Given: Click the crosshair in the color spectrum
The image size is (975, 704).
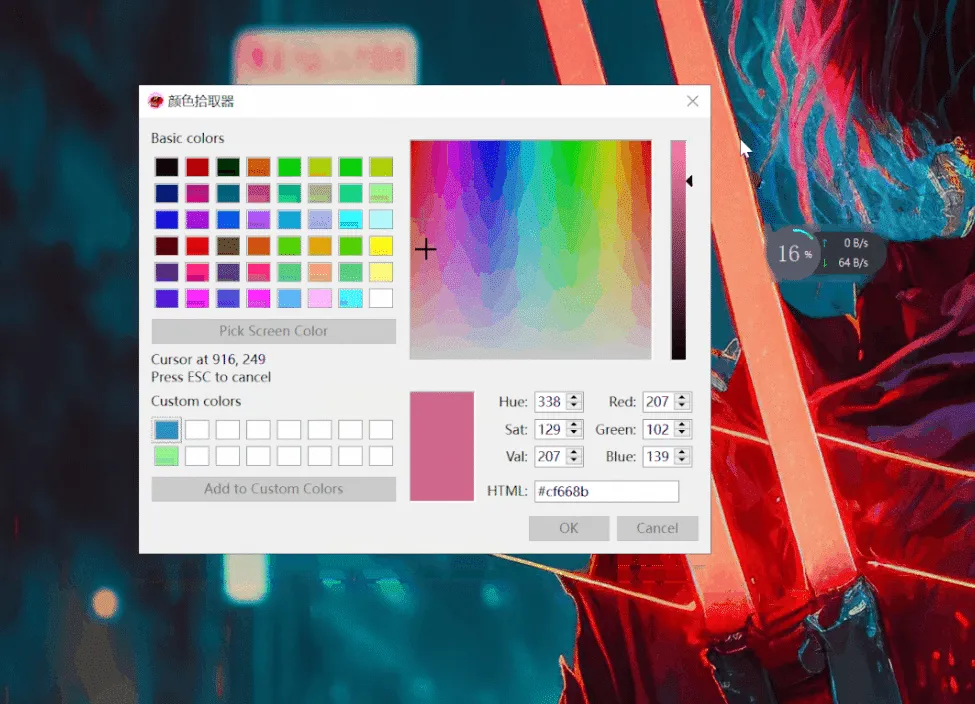Looking at the screenshot, I should tap(425, 249).
